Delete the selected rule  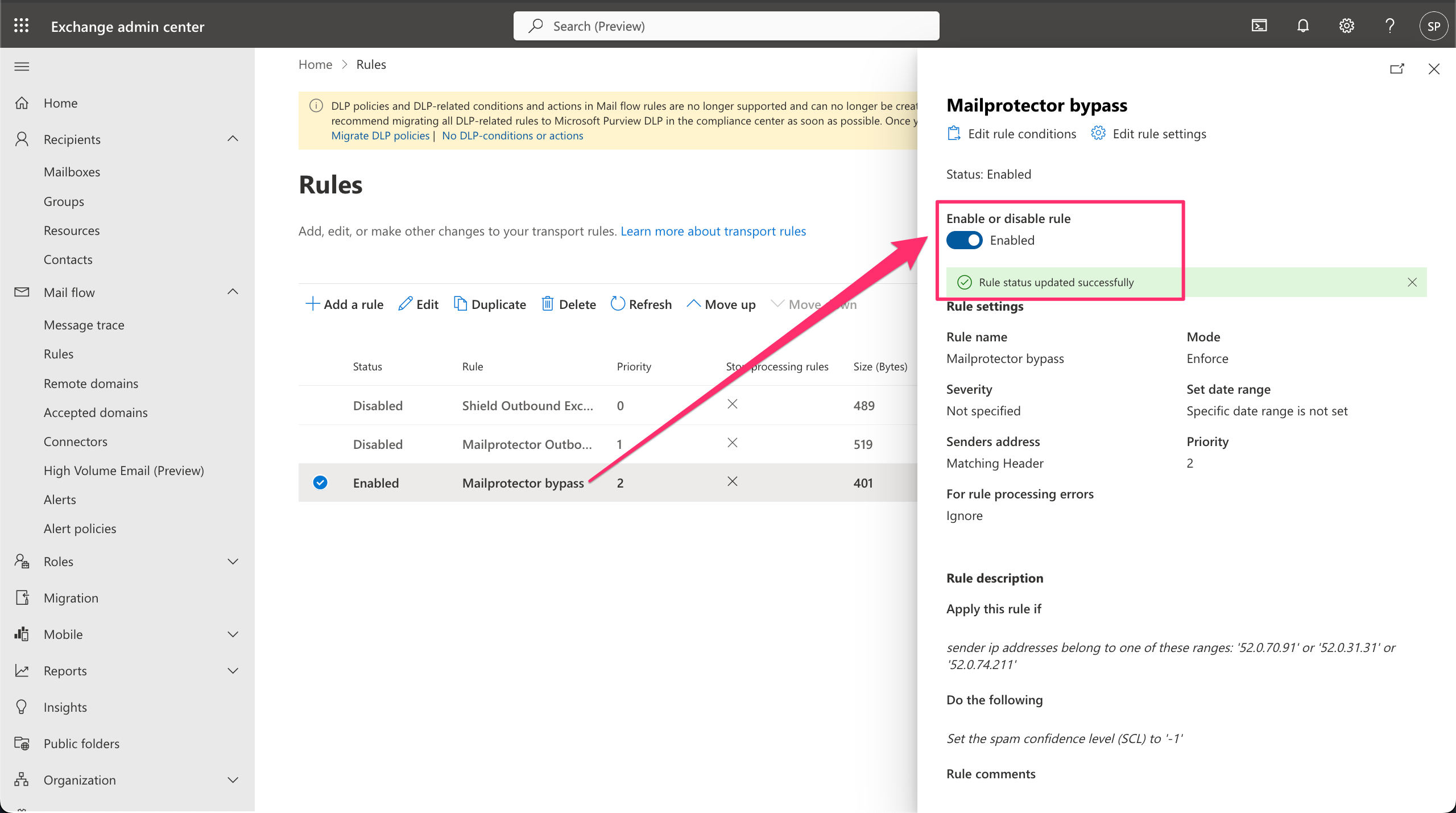569,304
